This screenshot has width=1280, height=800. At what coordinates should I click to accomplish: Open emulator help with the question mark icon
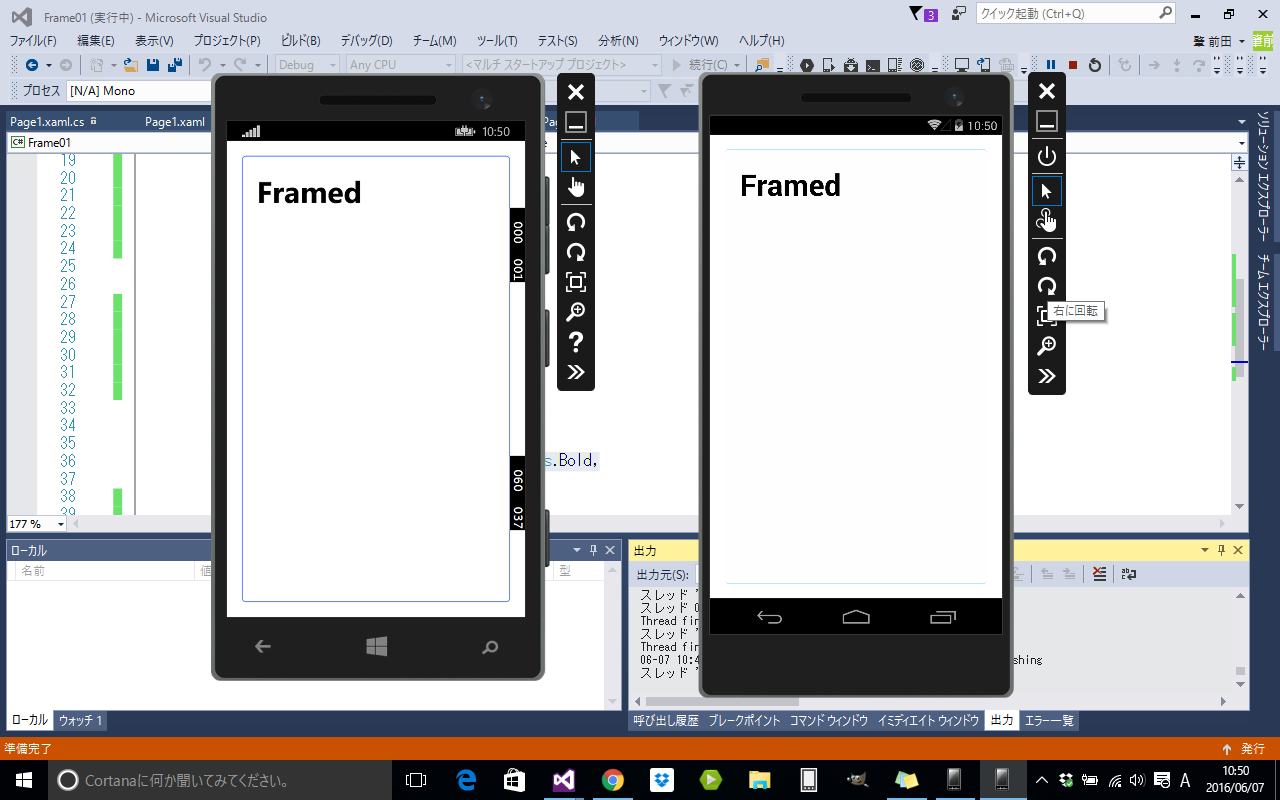pos(576,342)
